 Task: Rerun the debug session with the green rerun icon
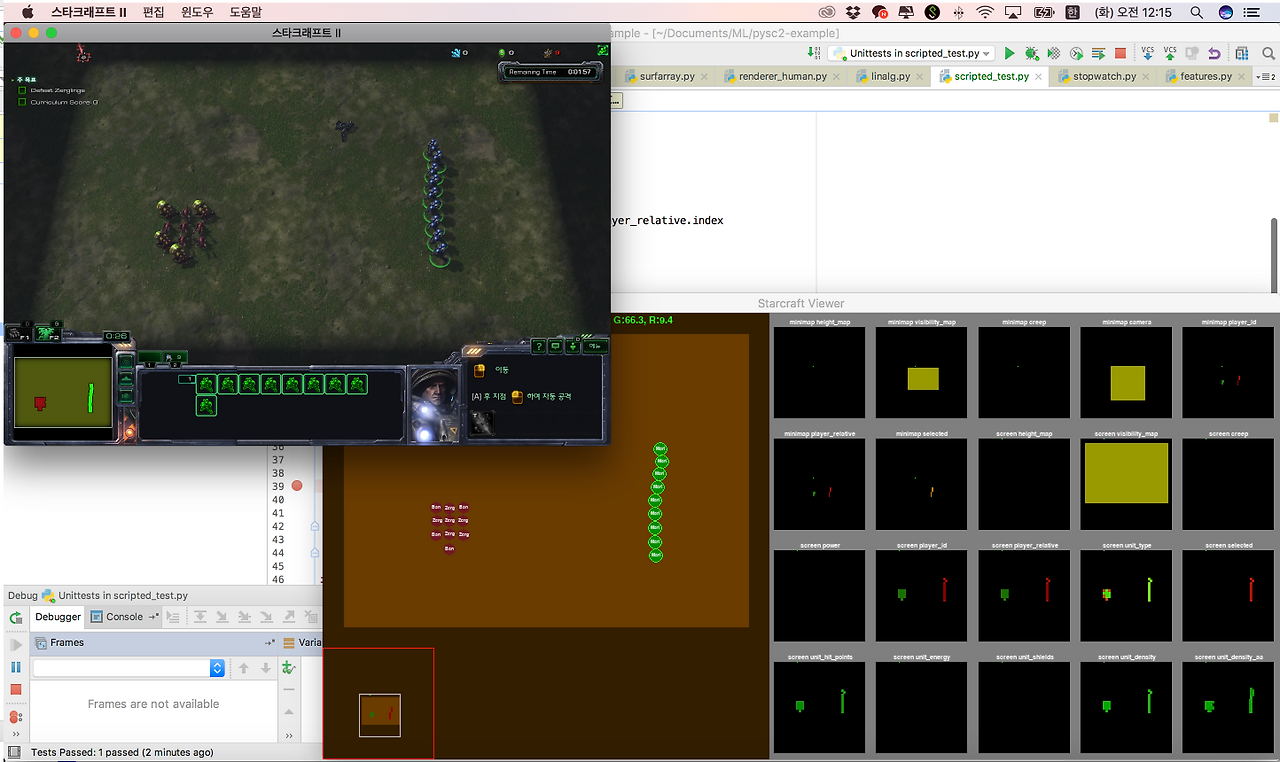16,618
